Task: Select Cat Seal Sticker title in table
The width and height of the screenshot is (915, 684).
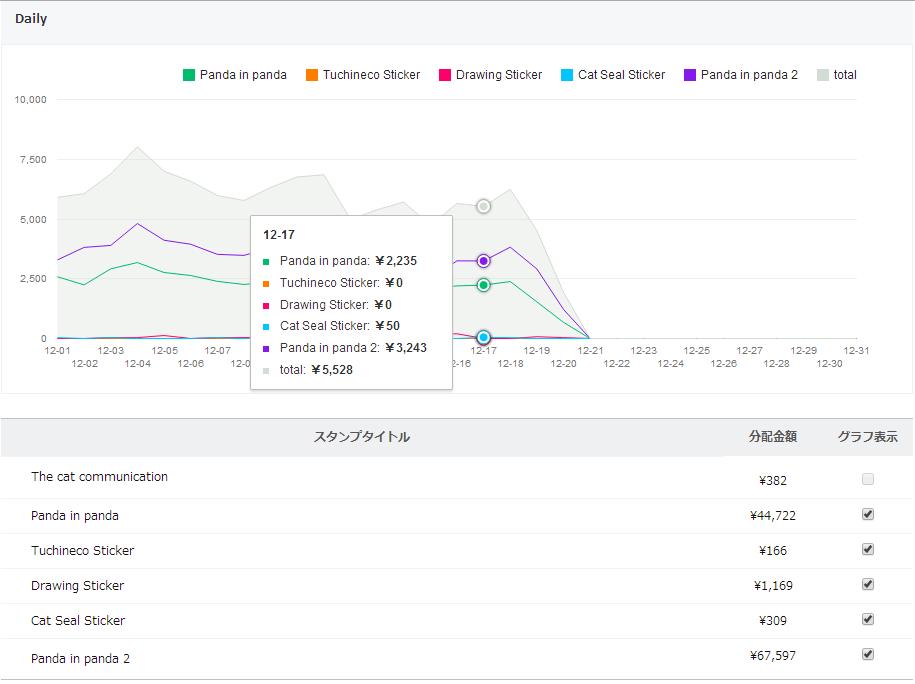Action: click(78, 621)
